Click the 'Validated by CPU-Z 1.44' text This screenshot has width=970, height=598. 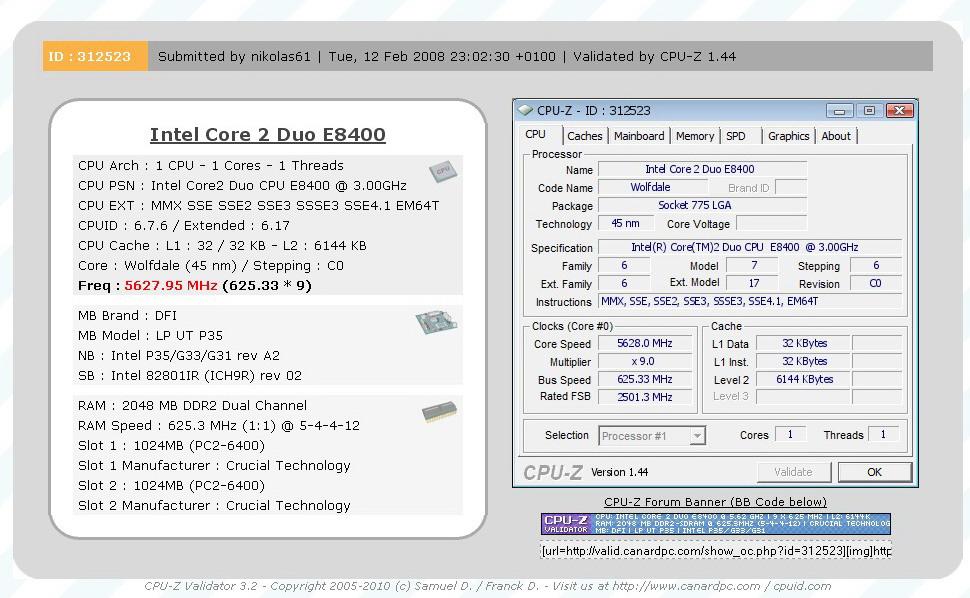click(x=655, y=56)
